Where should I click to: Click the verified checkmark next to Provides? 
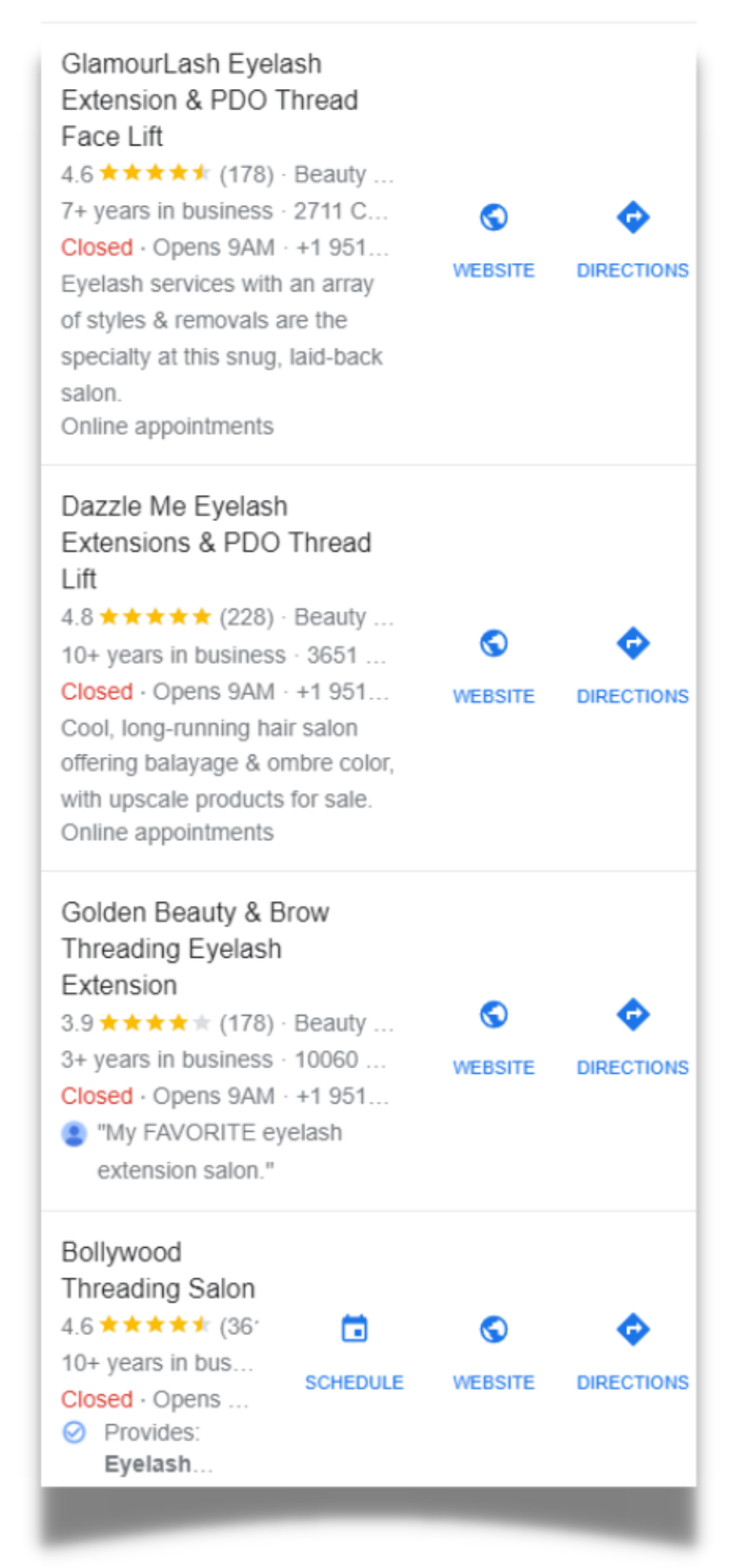click(74, 1432)
